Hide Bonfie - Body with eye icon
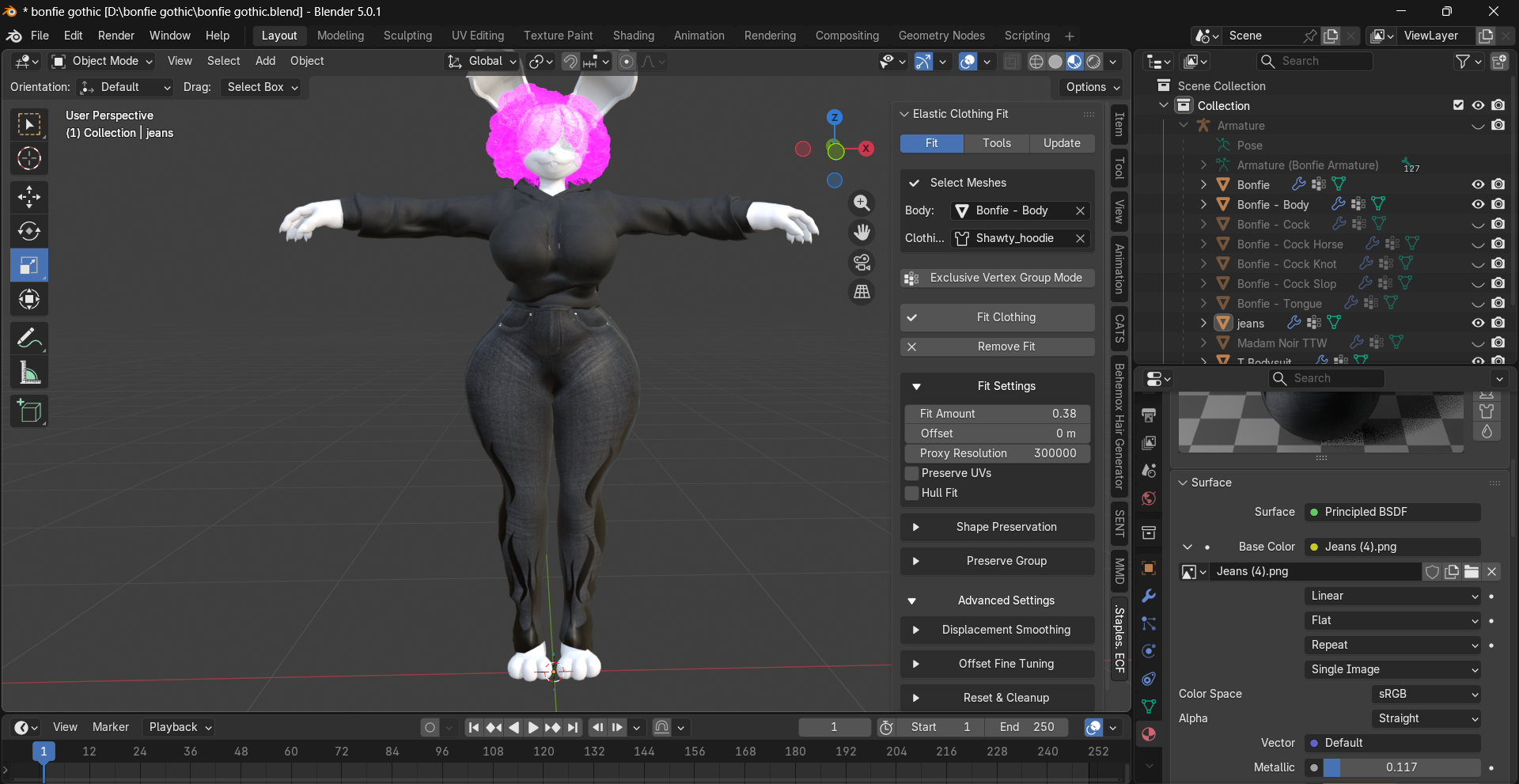The image size is (1519, 784). pos(1478,204)
